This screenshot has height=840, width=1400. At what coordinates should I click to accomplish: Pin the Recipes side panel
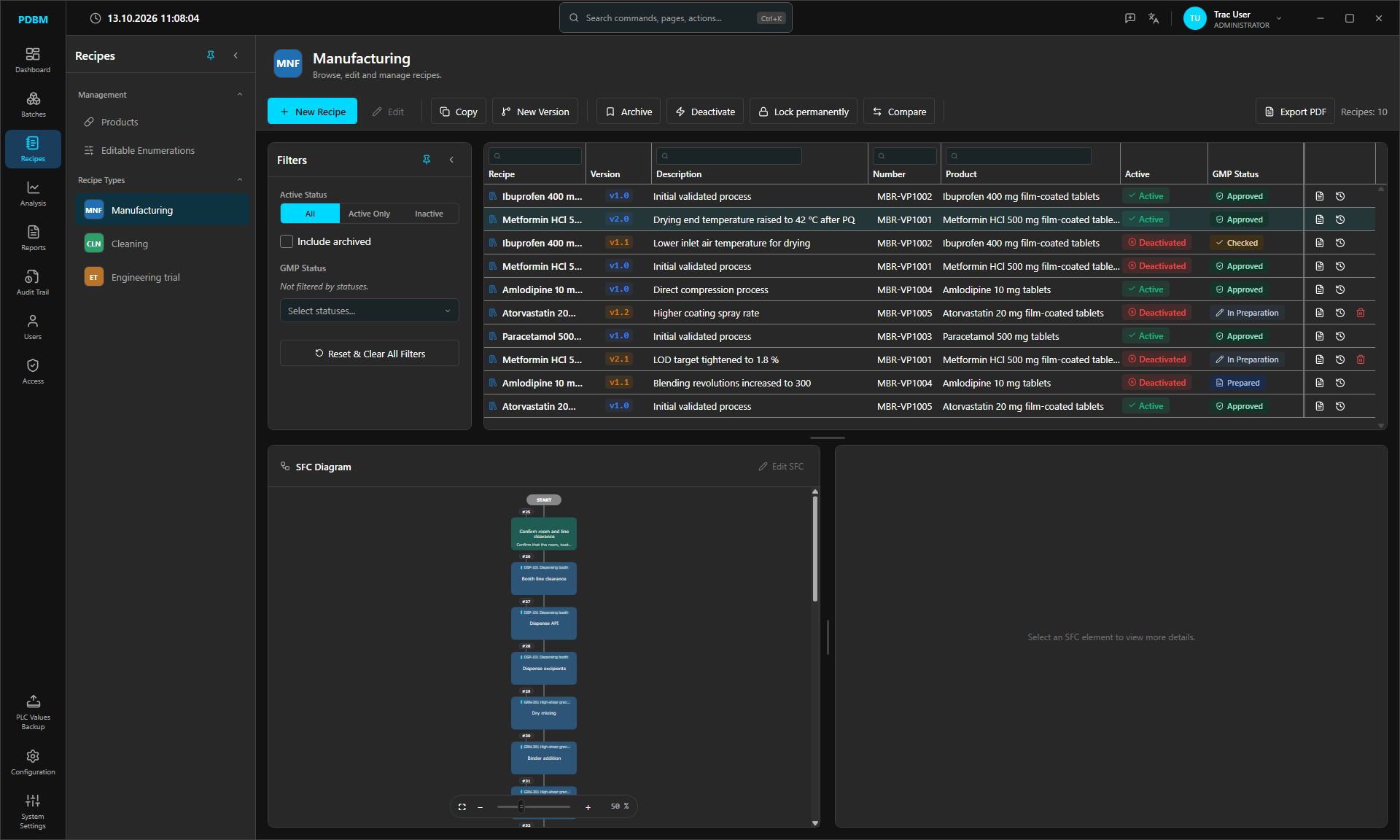pyautogui.click(x=211, y=55)
